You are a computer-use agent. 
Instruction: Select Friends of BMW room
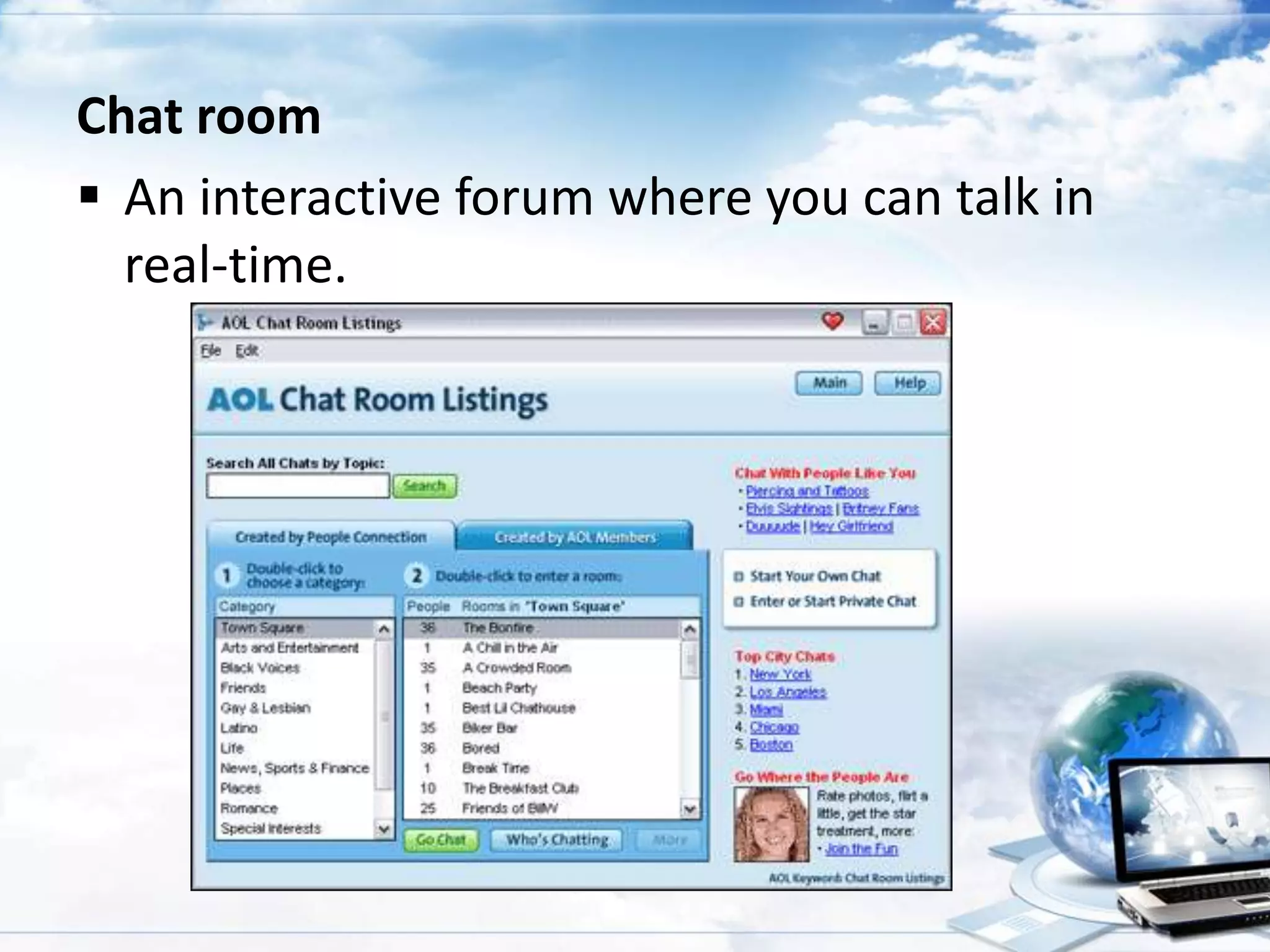pyautogui.click(x=543, y=808)
